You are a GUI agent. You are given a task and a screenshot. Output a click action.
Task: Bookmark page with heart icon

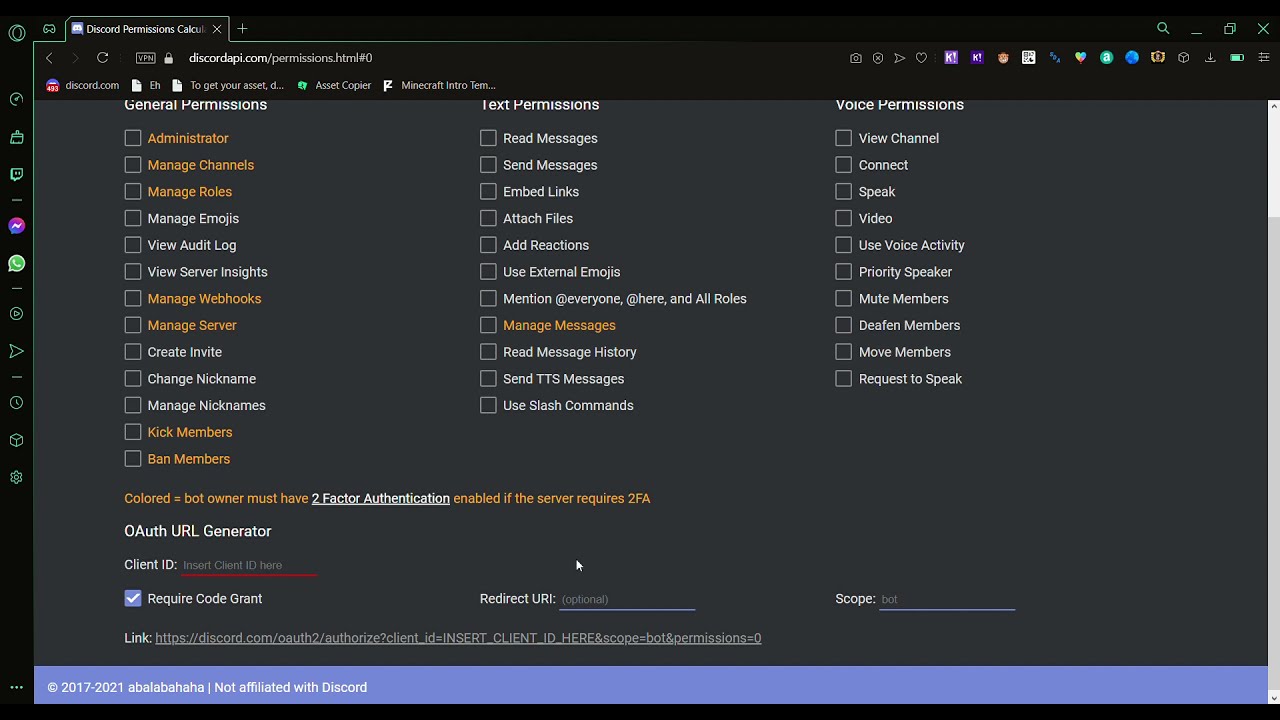922,58
